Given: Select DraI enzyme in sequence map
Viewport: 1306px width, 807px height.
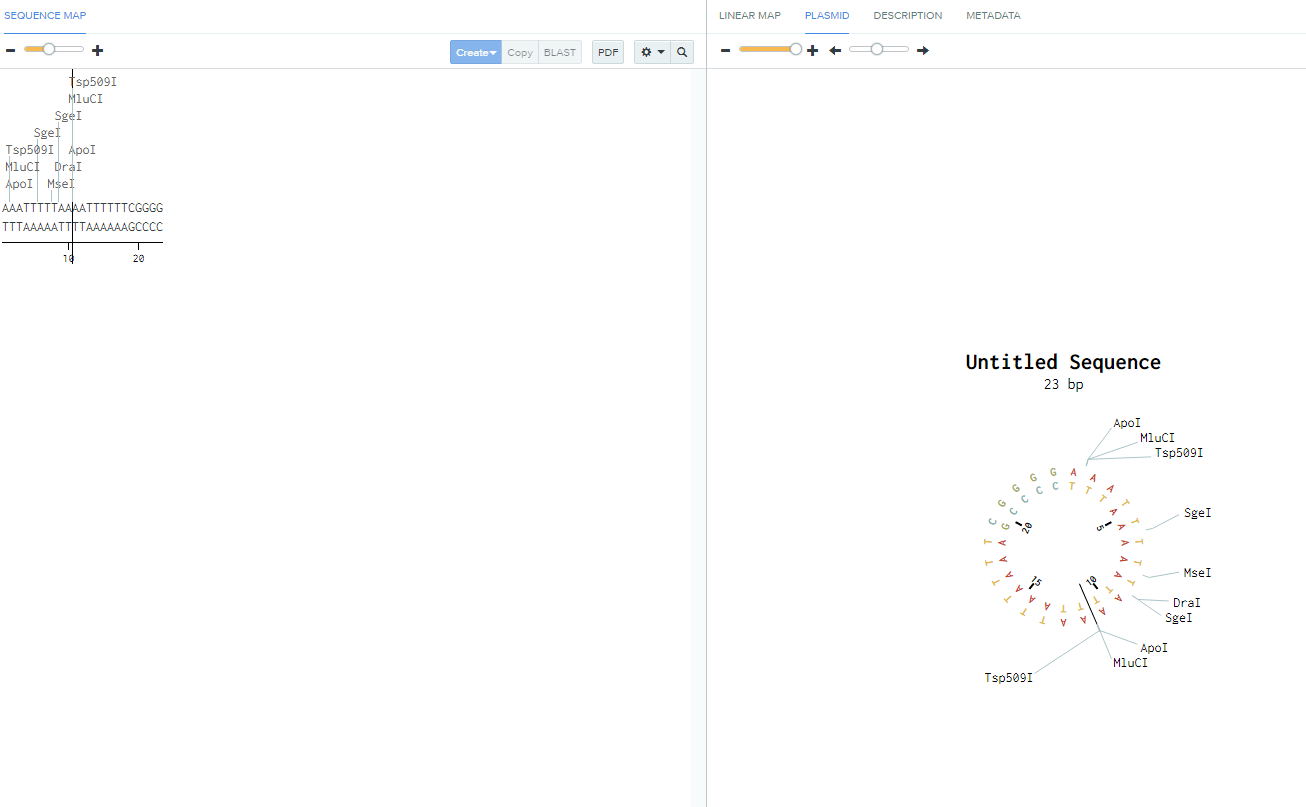Looking at the screenshot, I should tap(68, 167).
